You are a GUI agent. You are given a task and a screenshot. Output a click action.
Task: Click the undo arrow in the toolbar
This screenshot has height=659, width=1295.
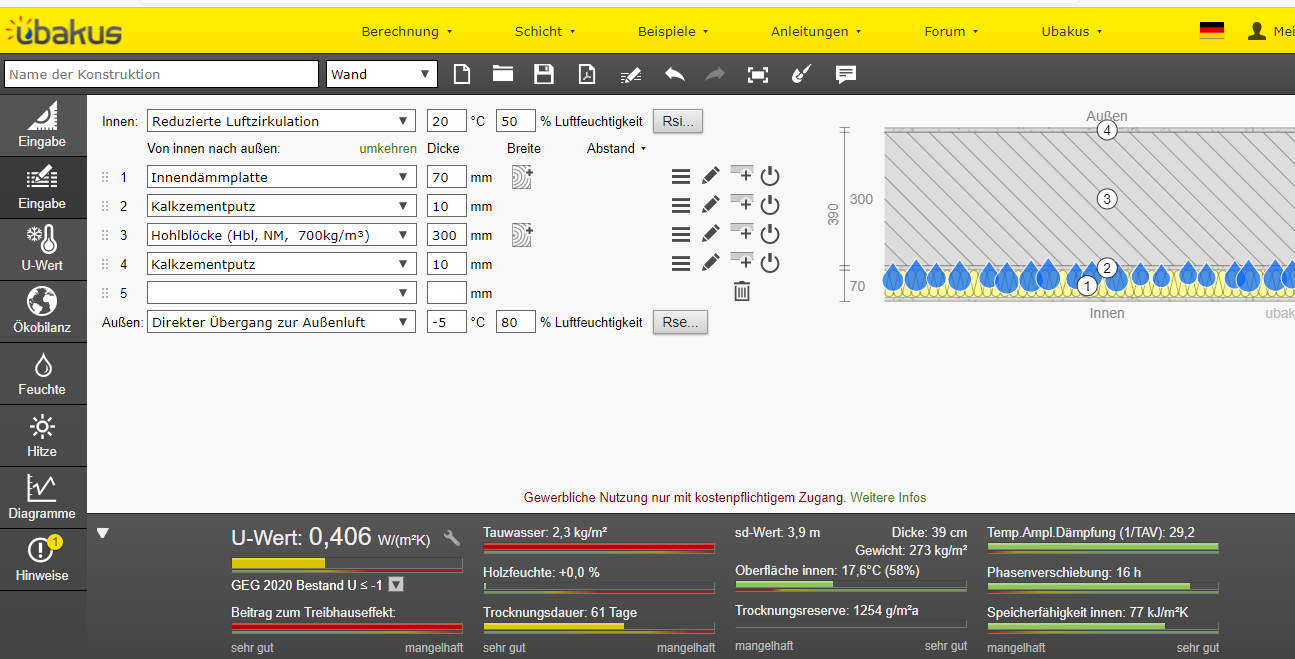[x=675, y=74]
